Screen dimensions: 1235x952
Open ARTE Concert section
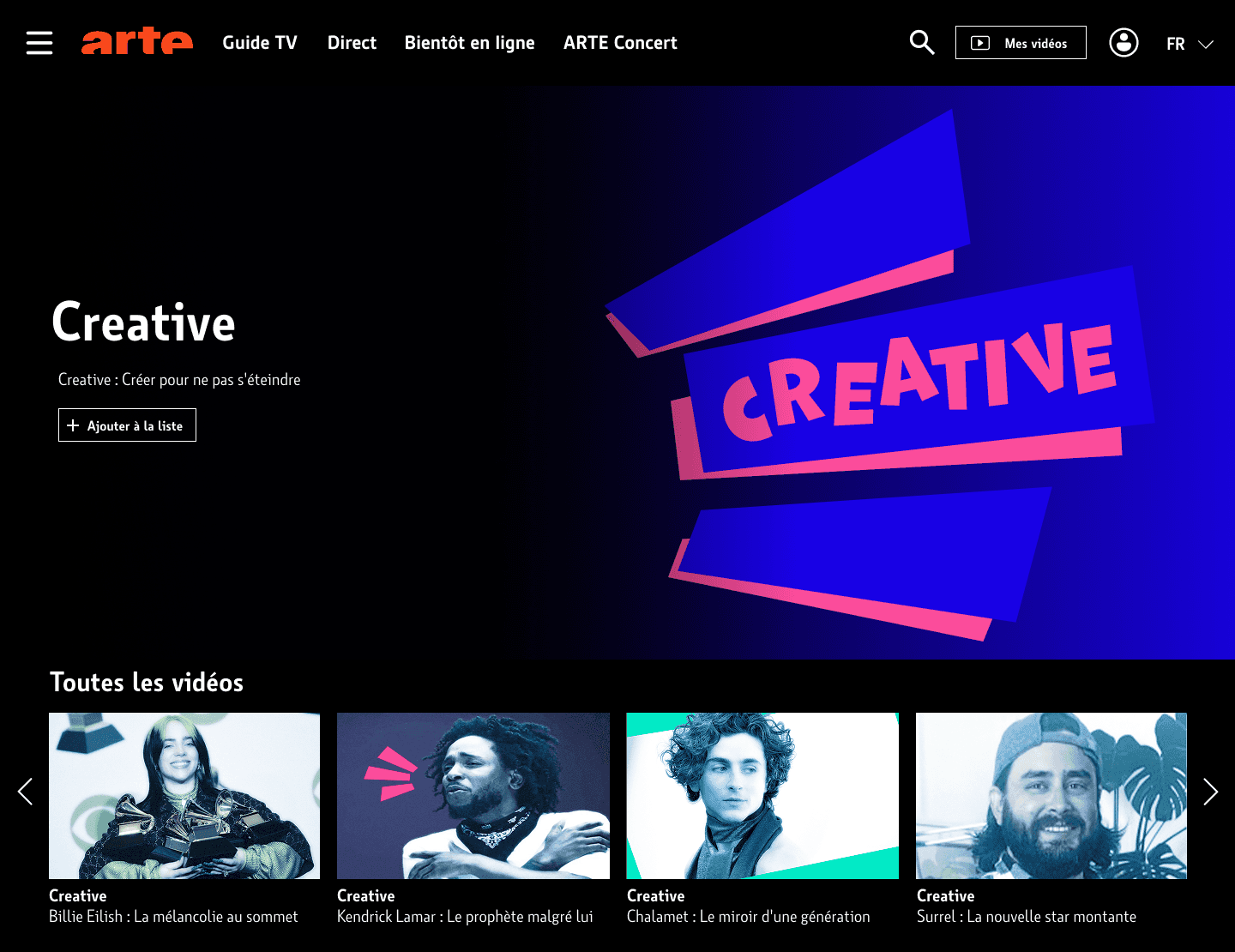coord(620,43)
